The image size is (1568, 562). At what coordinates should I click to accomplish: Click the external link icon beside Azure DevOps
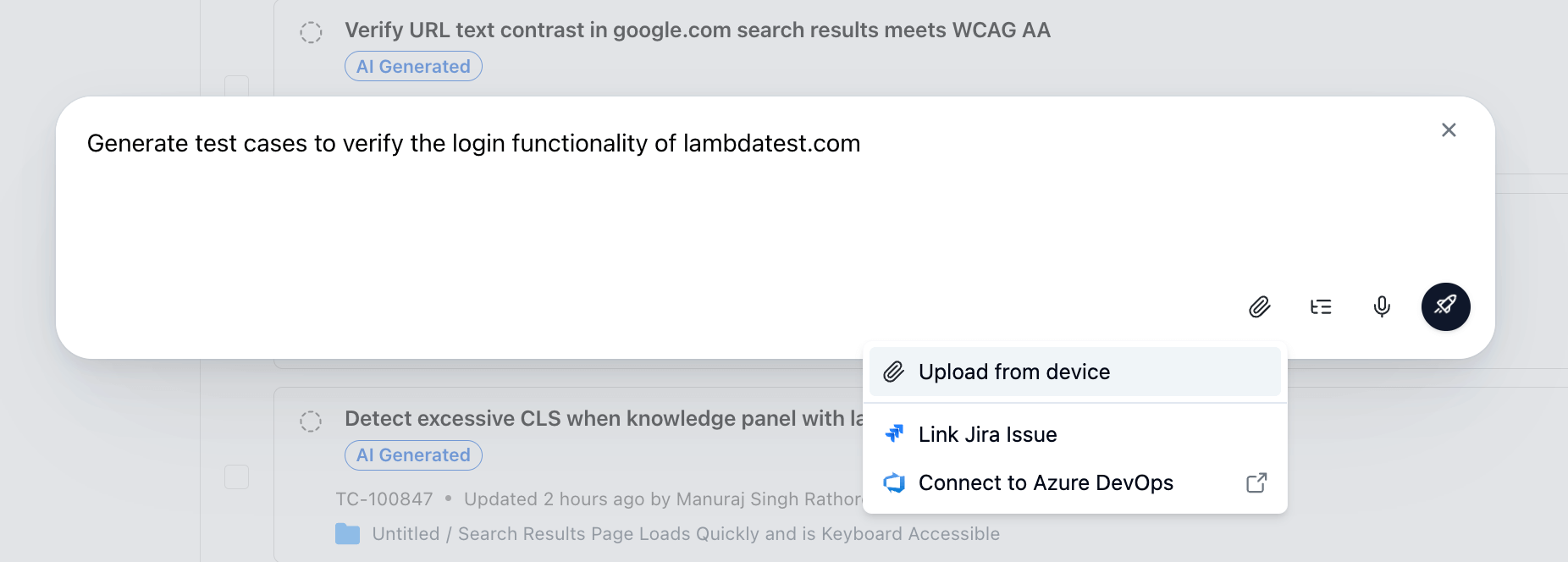(1256, 482)
